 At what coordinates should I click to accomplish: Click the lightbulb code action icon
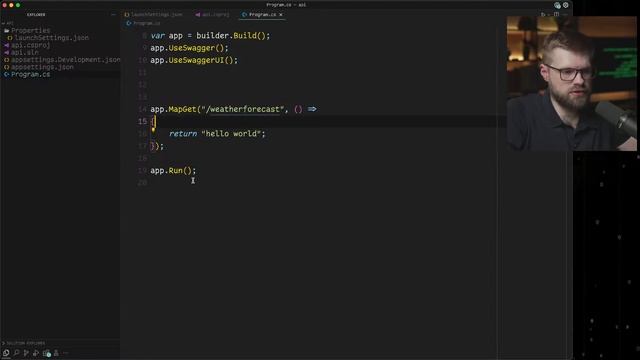pos(153,130)
